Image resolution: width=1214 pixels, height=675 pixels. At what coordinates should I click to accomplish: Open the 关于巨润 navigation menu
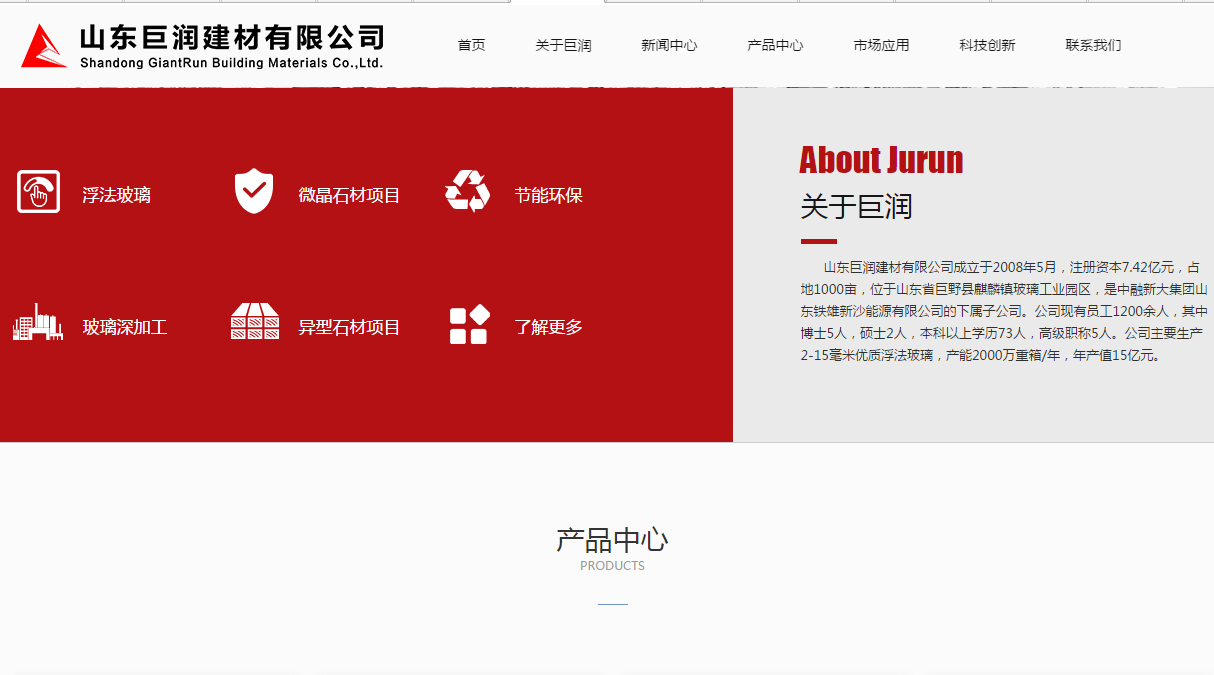pos(562,45)
